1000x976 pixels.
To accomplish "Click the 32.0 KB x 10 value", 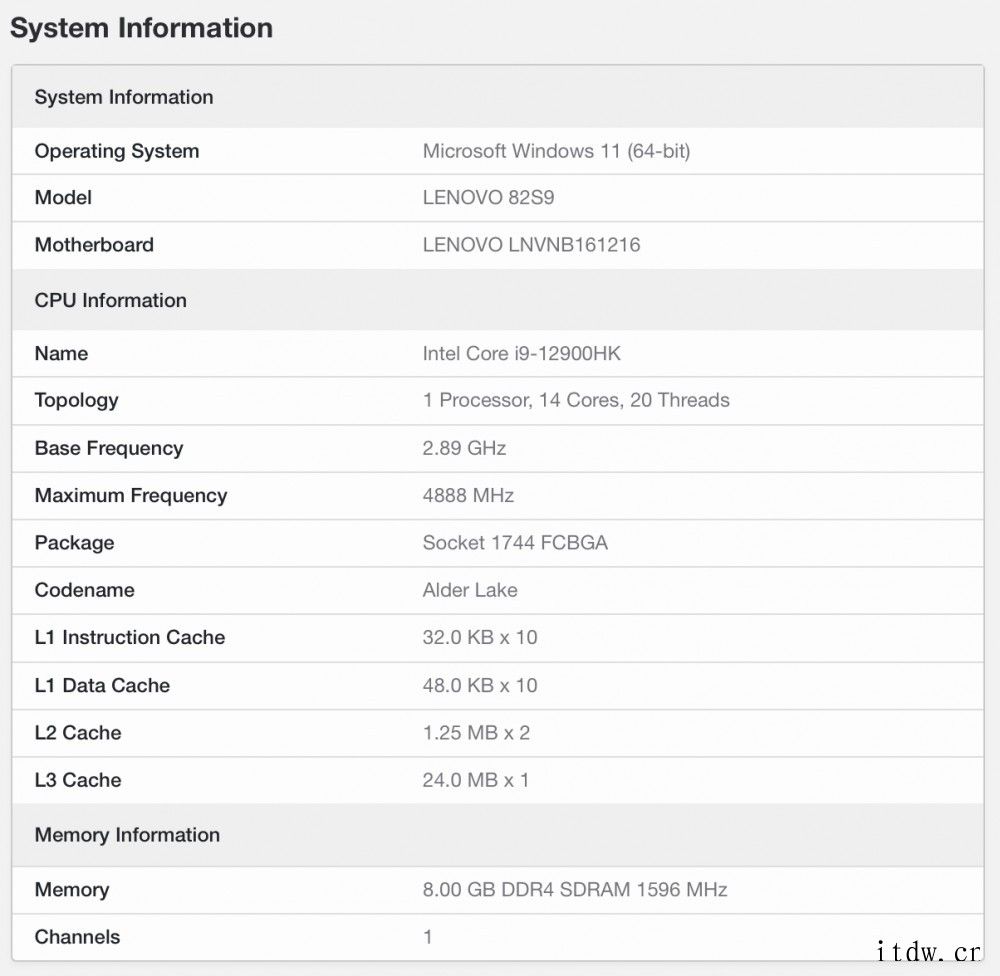I will (480, 637).
